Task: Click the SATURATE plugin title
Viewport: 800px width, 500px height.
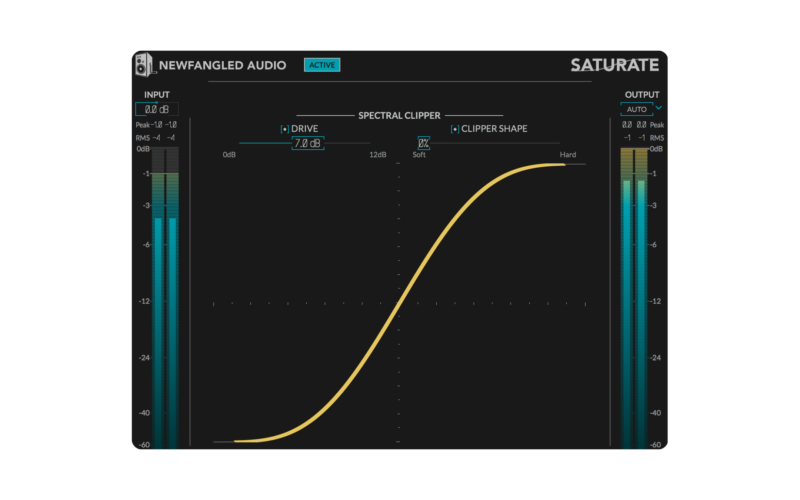Action: 614,66
